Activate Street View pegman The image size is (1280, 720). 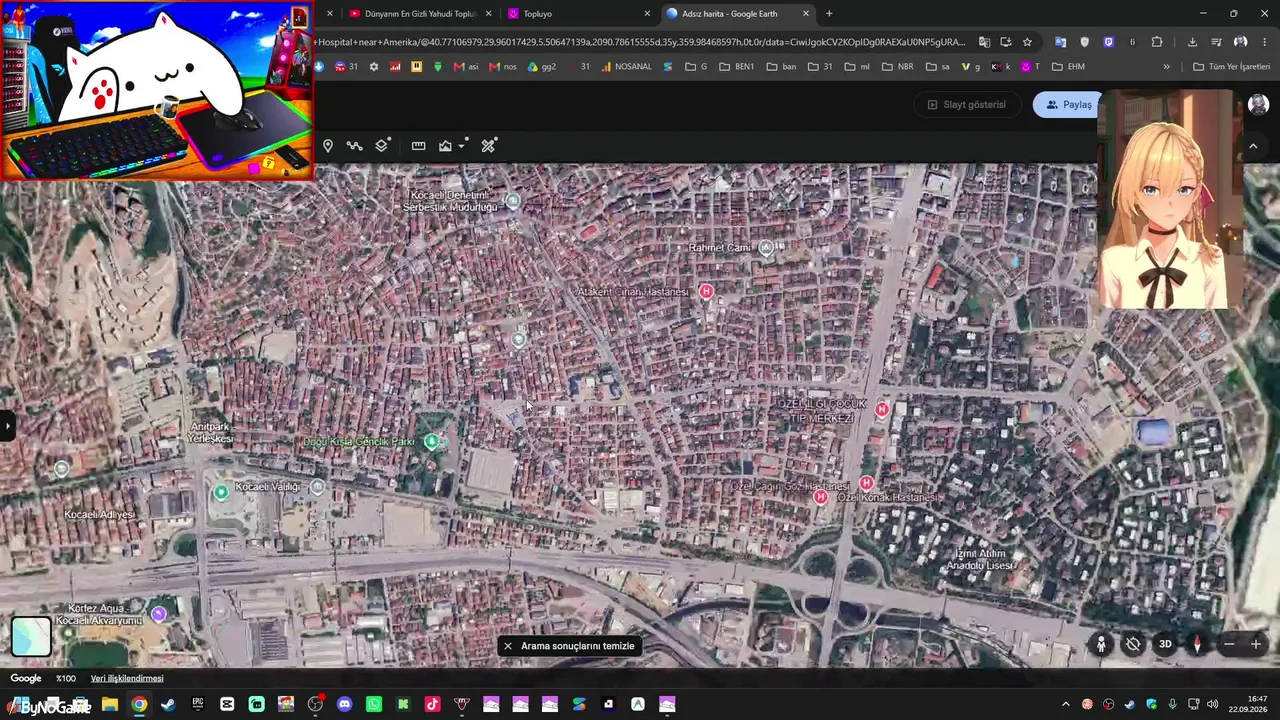pyautogui.click(x=1101, y=644)
